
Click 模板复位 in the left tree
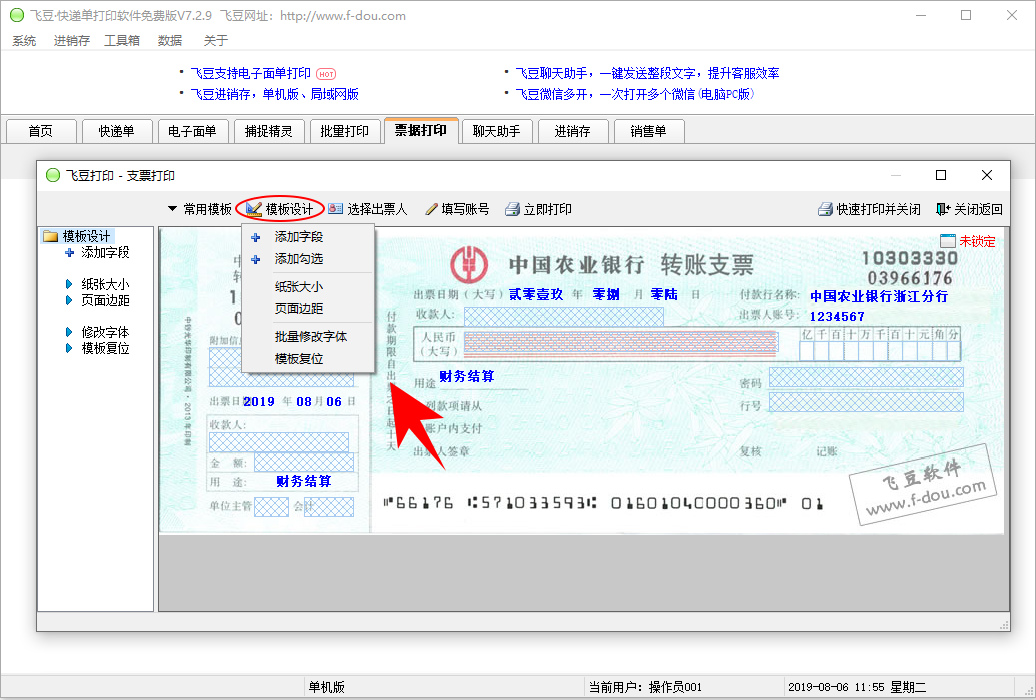tap(98, 348)
